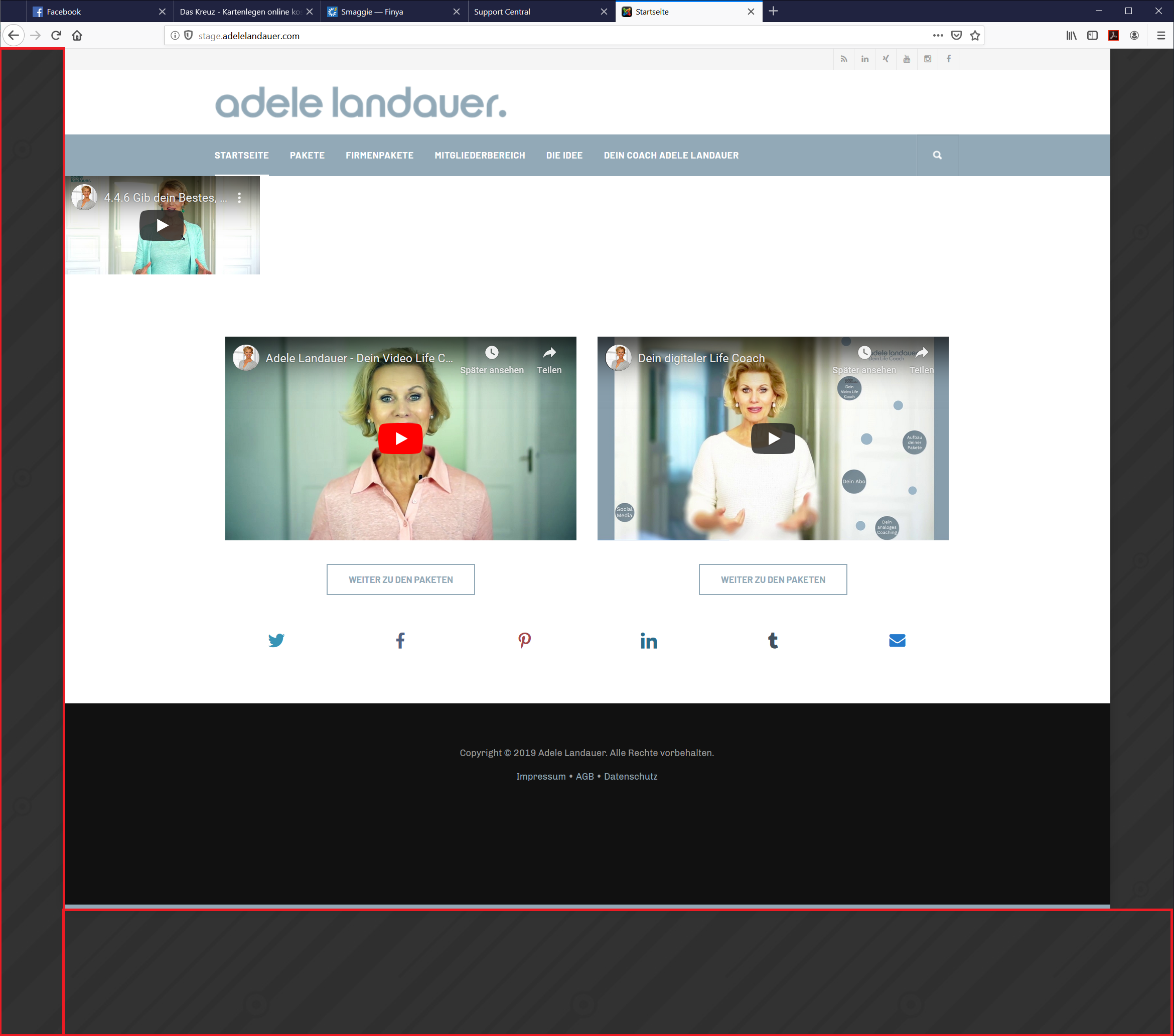Bookmark page with the star icon
The height and width of the screenshot is (1036, 1174).
975,36
